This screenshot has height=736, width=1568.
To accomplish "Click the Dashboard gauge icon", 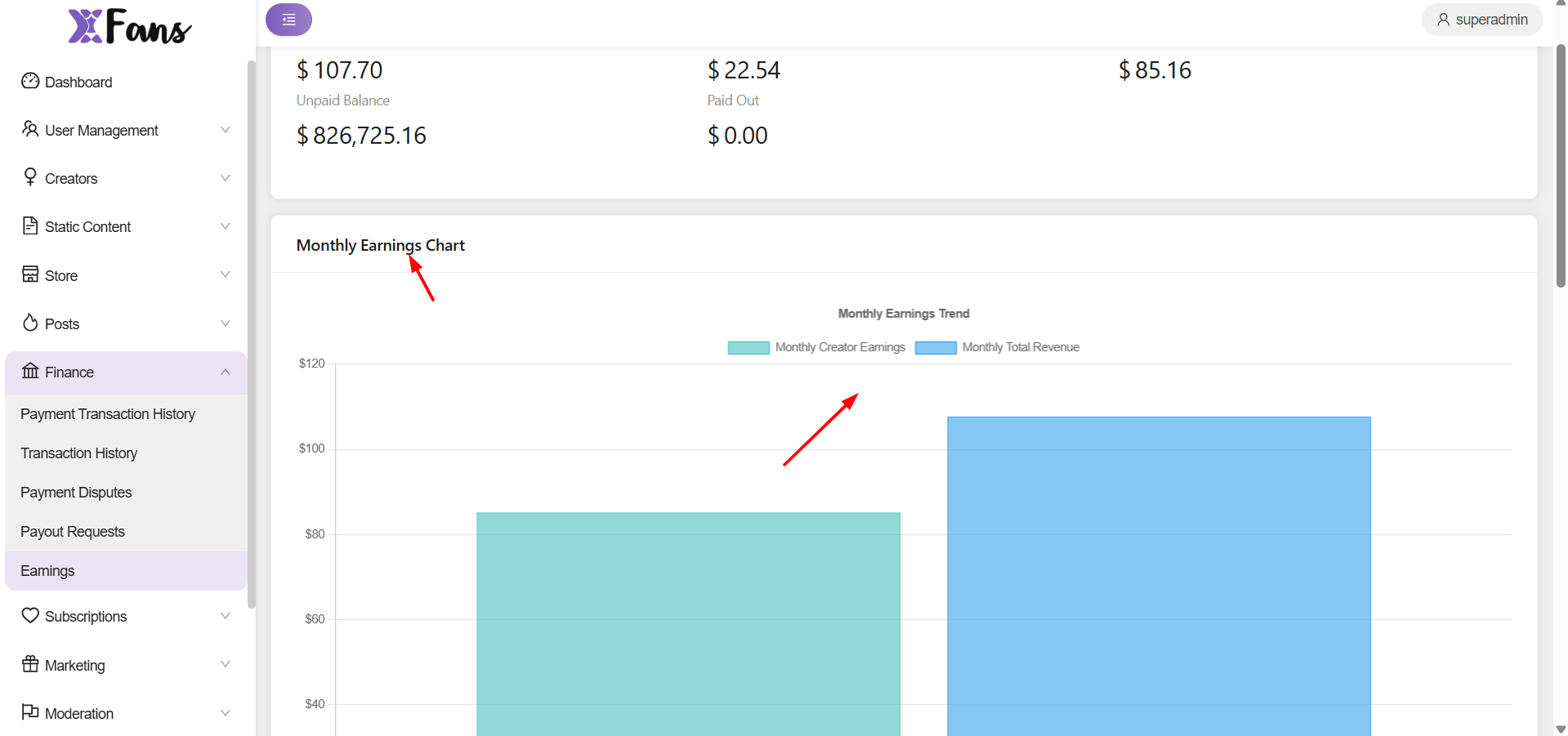I will point(30,81).
